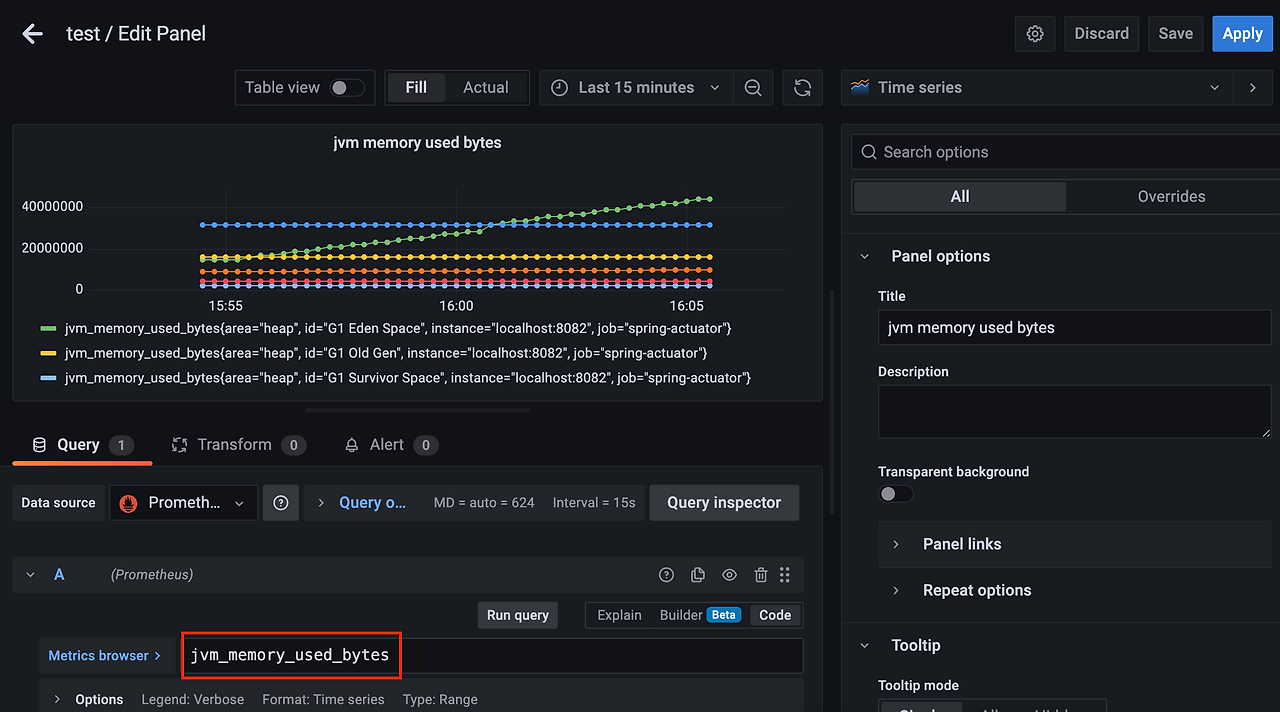Viewport: 1280px width, 712px height.
Task: Click the G1 Survivor Space legend entry text
Action: (408, 378)
